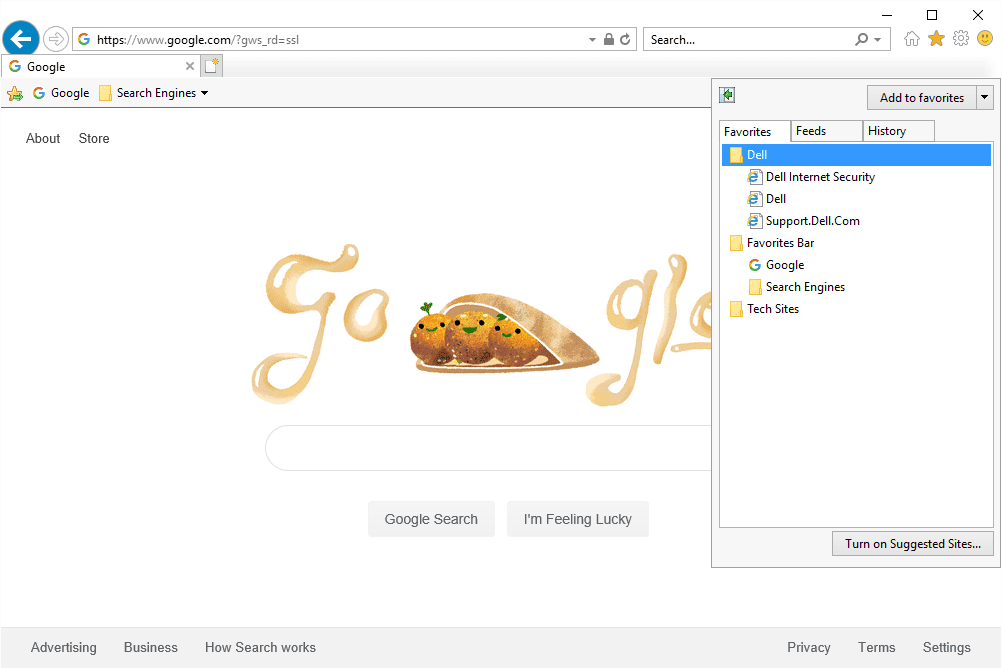Open the Home page icon
The height and width of the screenshot is (668, 1002).
pyautogui.click(x=911, y=39)
